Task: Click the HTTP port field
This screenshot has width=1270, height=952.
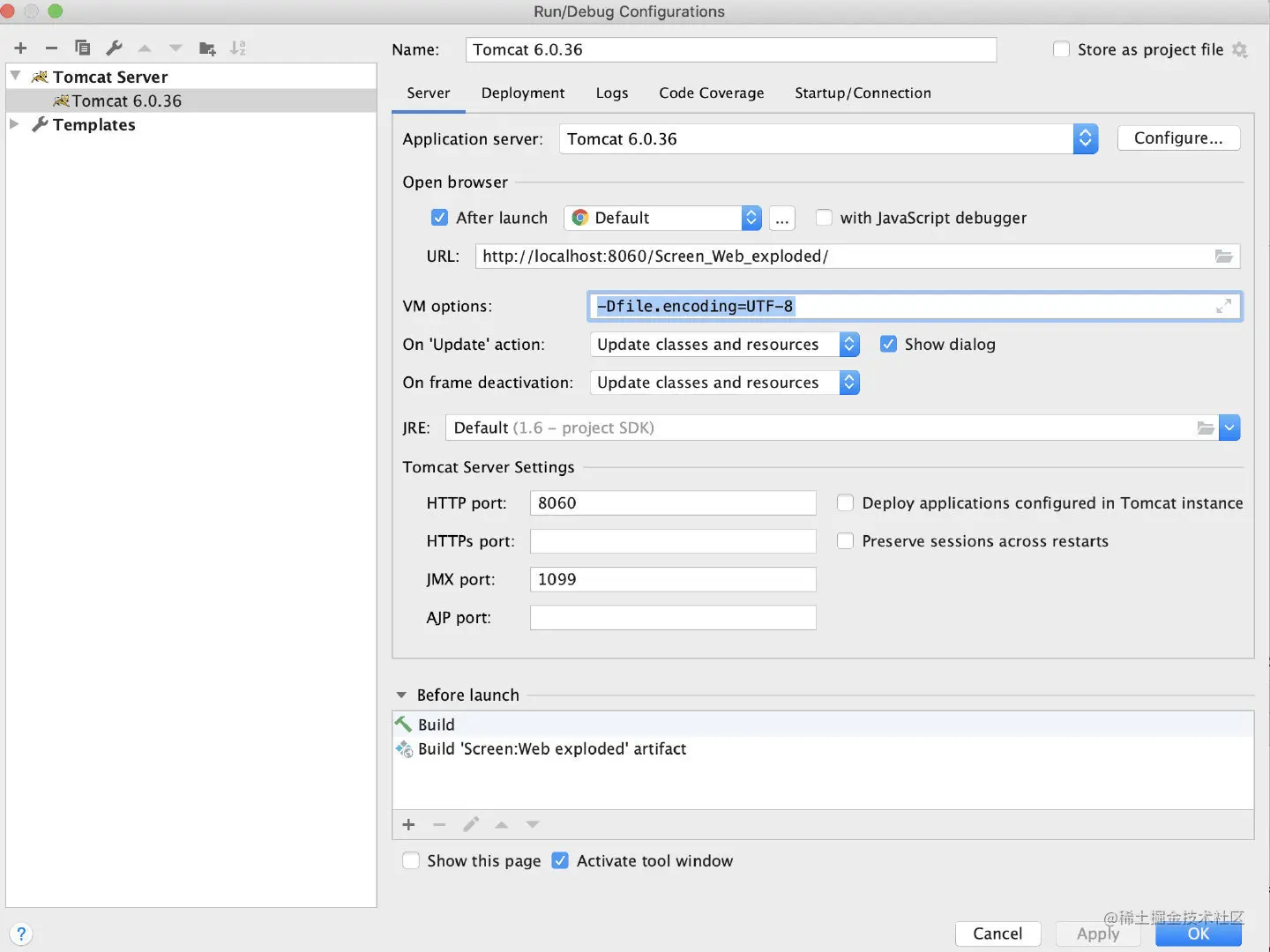Action: (673, 503)
